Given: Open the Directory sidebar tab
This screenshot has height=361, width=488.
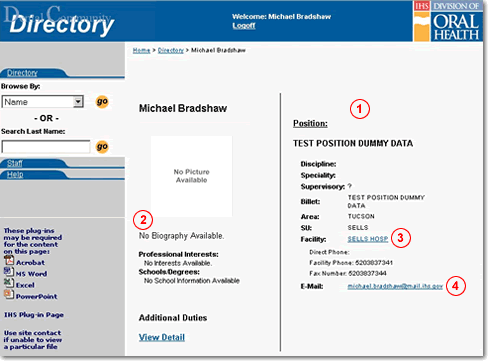Looking at the screenshot, I should click(22, 73).
